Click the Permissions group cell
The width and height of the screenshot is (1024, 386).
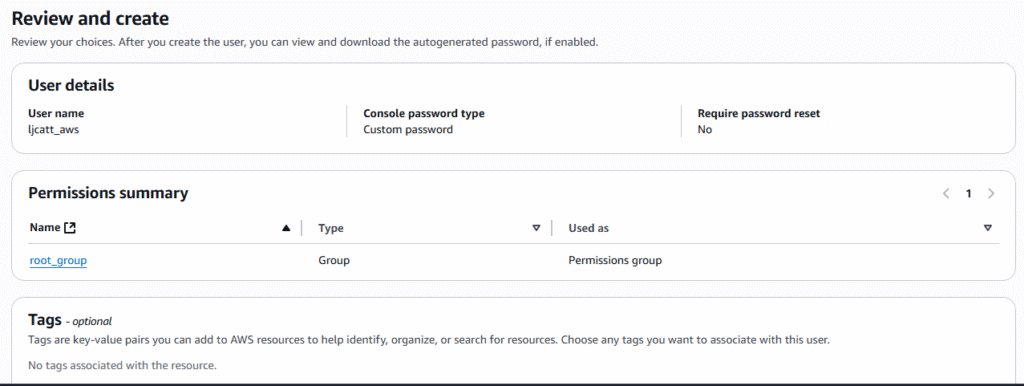(615, 261)
